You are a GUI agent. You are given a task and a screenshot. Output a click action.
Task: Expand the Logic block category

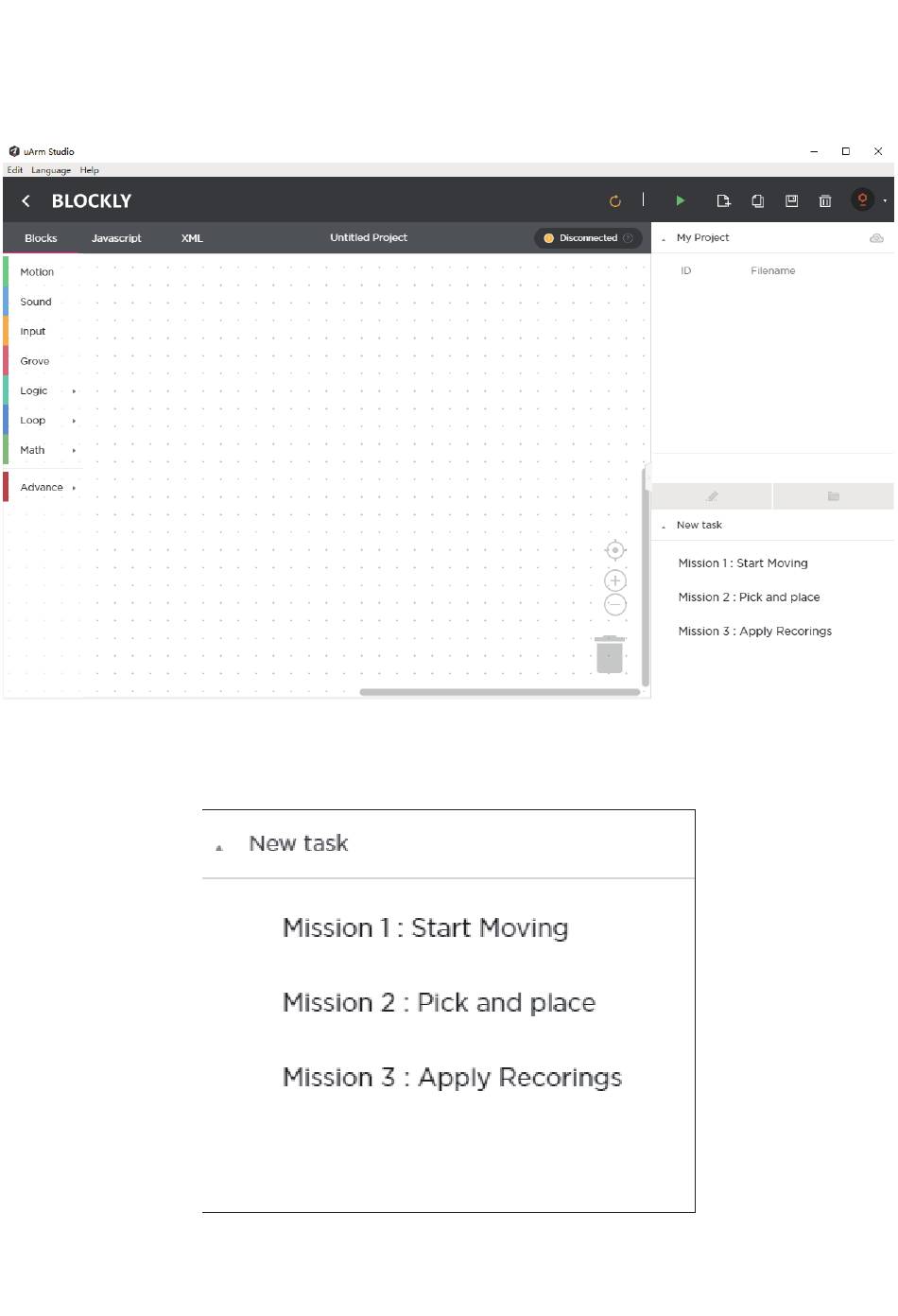[x=42, y=390]
